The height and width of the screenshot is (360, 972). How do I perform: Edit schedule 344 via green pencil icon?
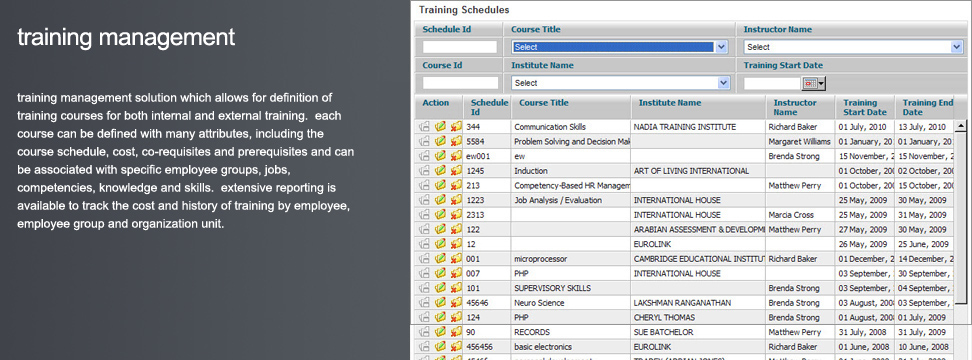tap(441, 126)
